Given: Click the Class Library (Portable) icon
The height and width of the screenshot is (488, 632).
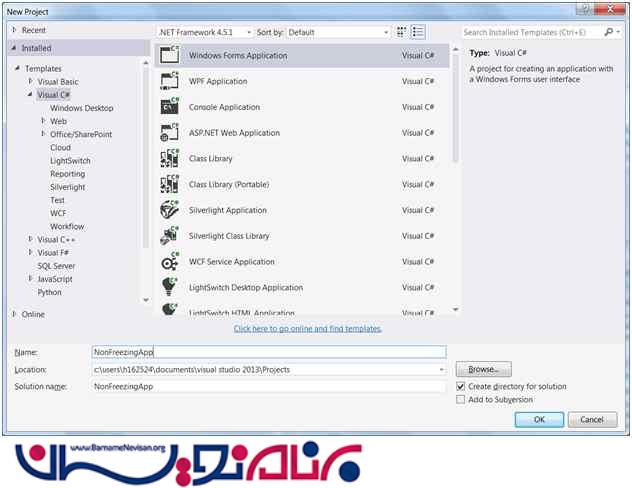Looking at the screenshot, I should click(x=170, y=184).
